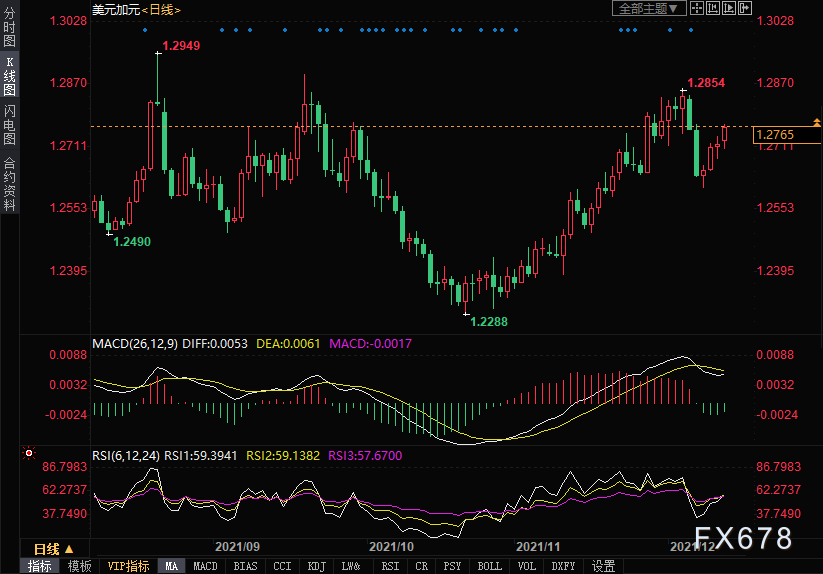Image resolution: width=823 pixels, height=574 pixels.
Task: Click the current price label 1.2765
Action: coord(776,135)
